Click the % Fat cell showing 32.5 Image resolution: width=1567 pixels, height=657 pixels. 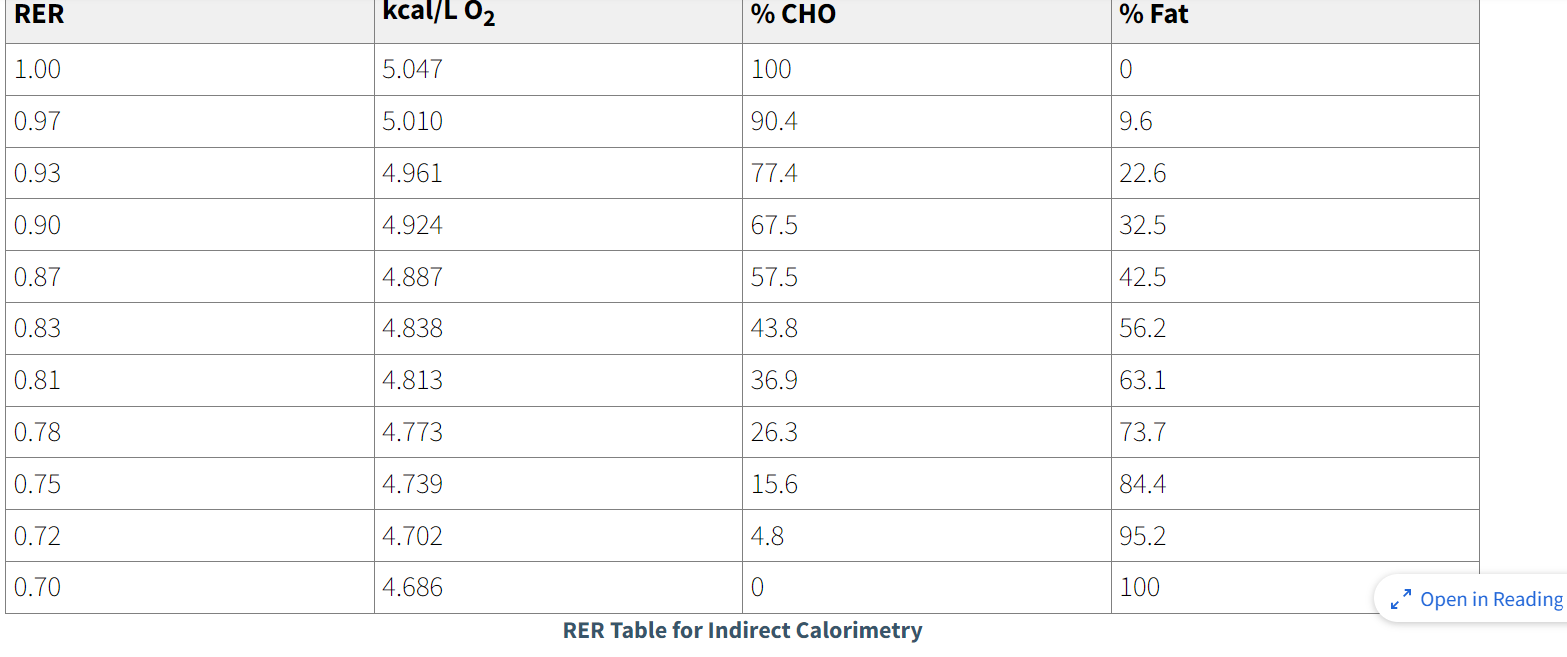1142,225
